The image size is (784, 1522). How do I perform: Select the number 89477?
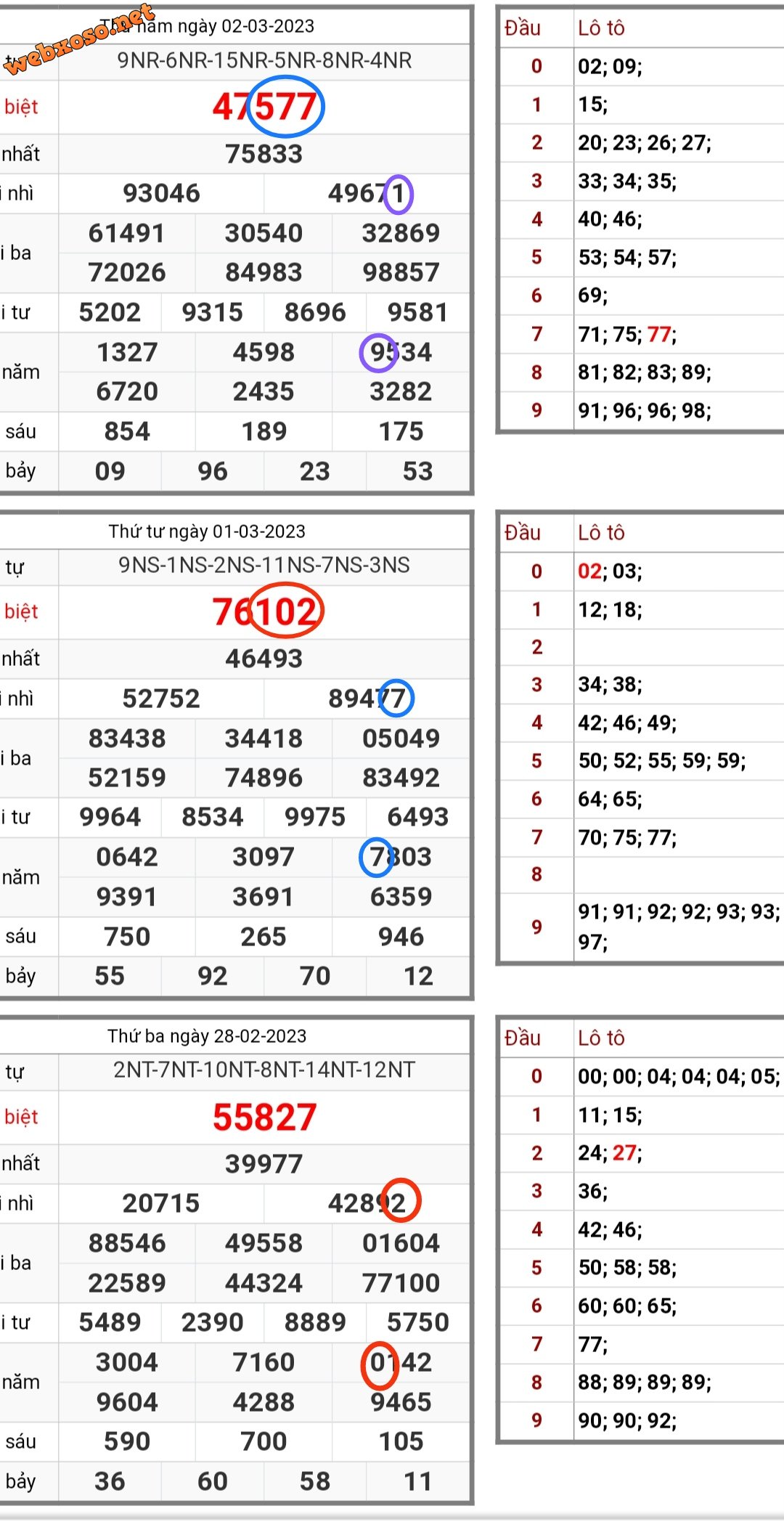point(367,699)
